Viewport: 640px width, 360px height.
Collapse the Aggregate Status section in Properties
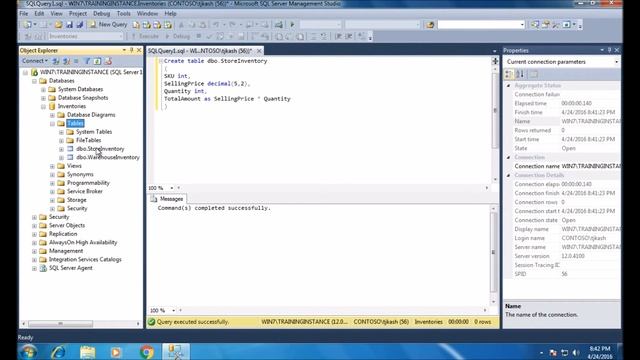[509, 86]
